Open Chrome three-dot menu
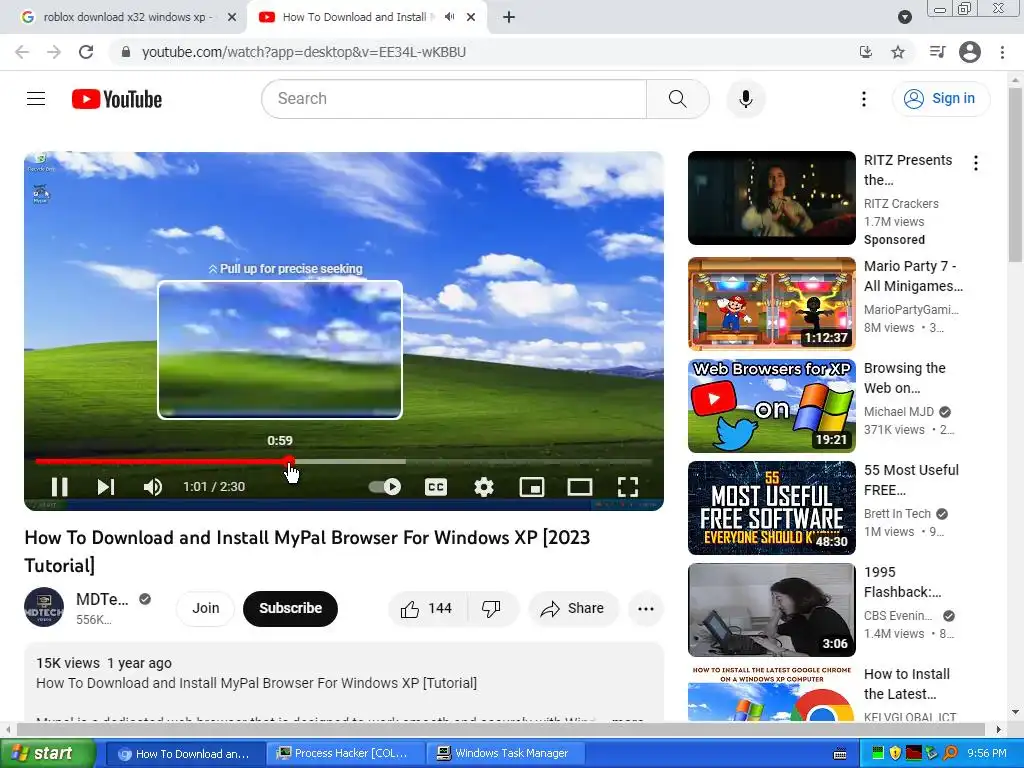This screenshot has height=768, width=1024. [x=1002, y=52]
